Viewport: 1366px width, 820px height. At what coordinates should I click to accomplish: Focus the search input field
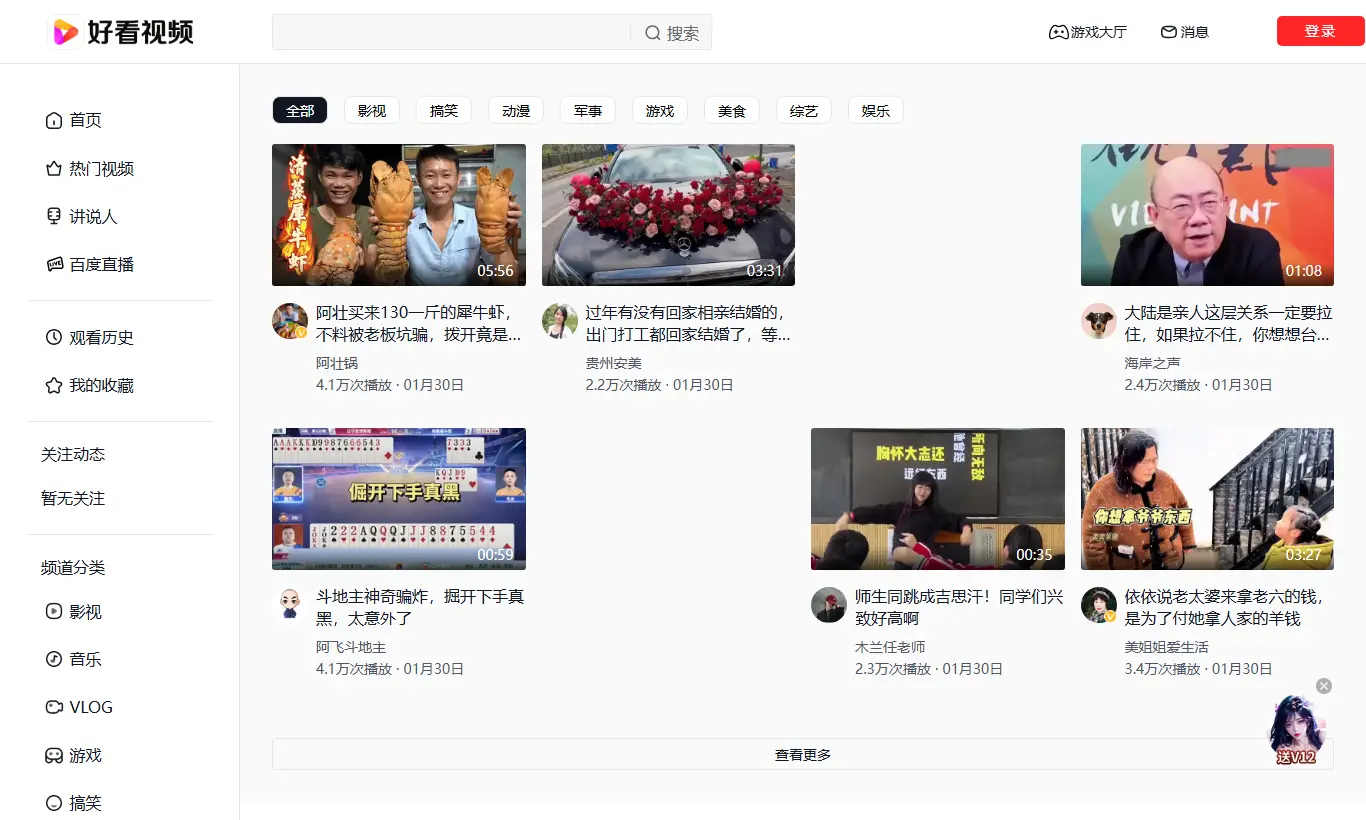tap(452, 32)
